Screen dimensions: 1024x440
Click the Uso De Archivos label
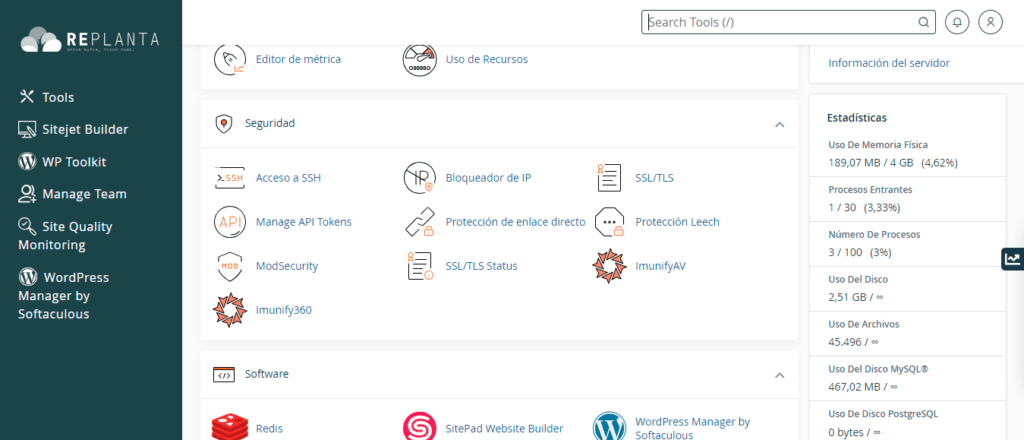[x=863, y=324]
